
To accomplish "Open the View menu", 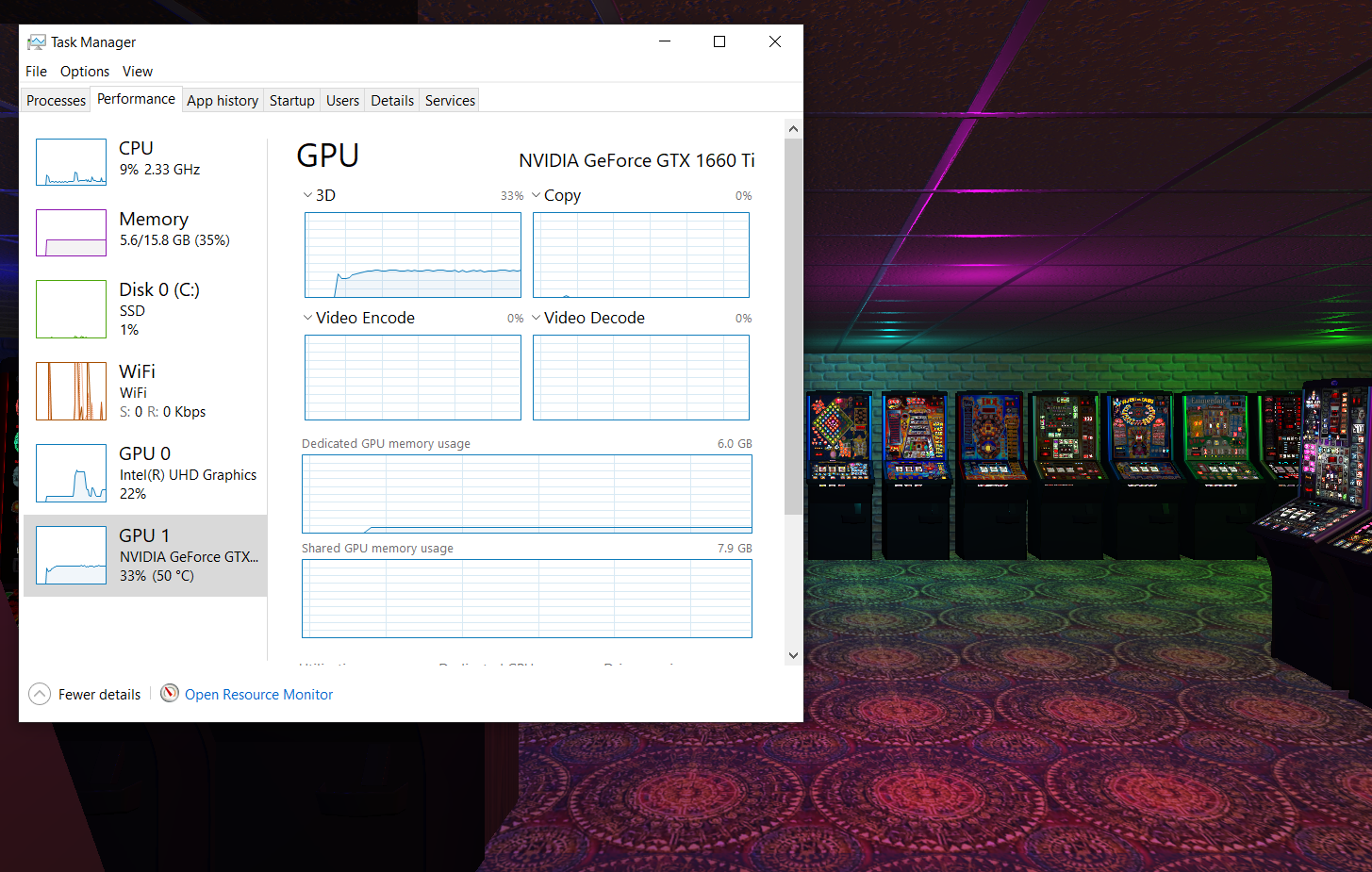I will coord(138,71).
